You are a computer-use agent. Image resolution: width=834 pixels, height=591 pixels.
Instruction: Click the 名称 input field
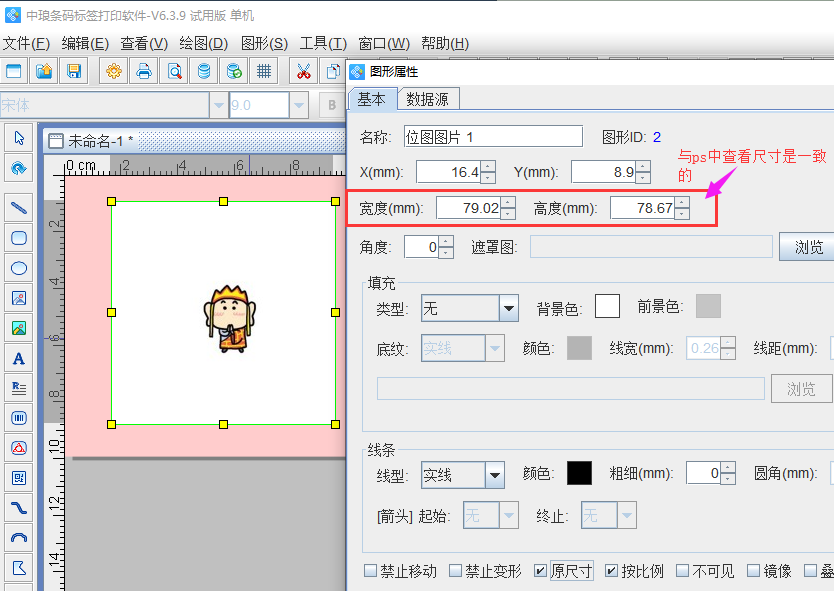click(x=492, y=136)
